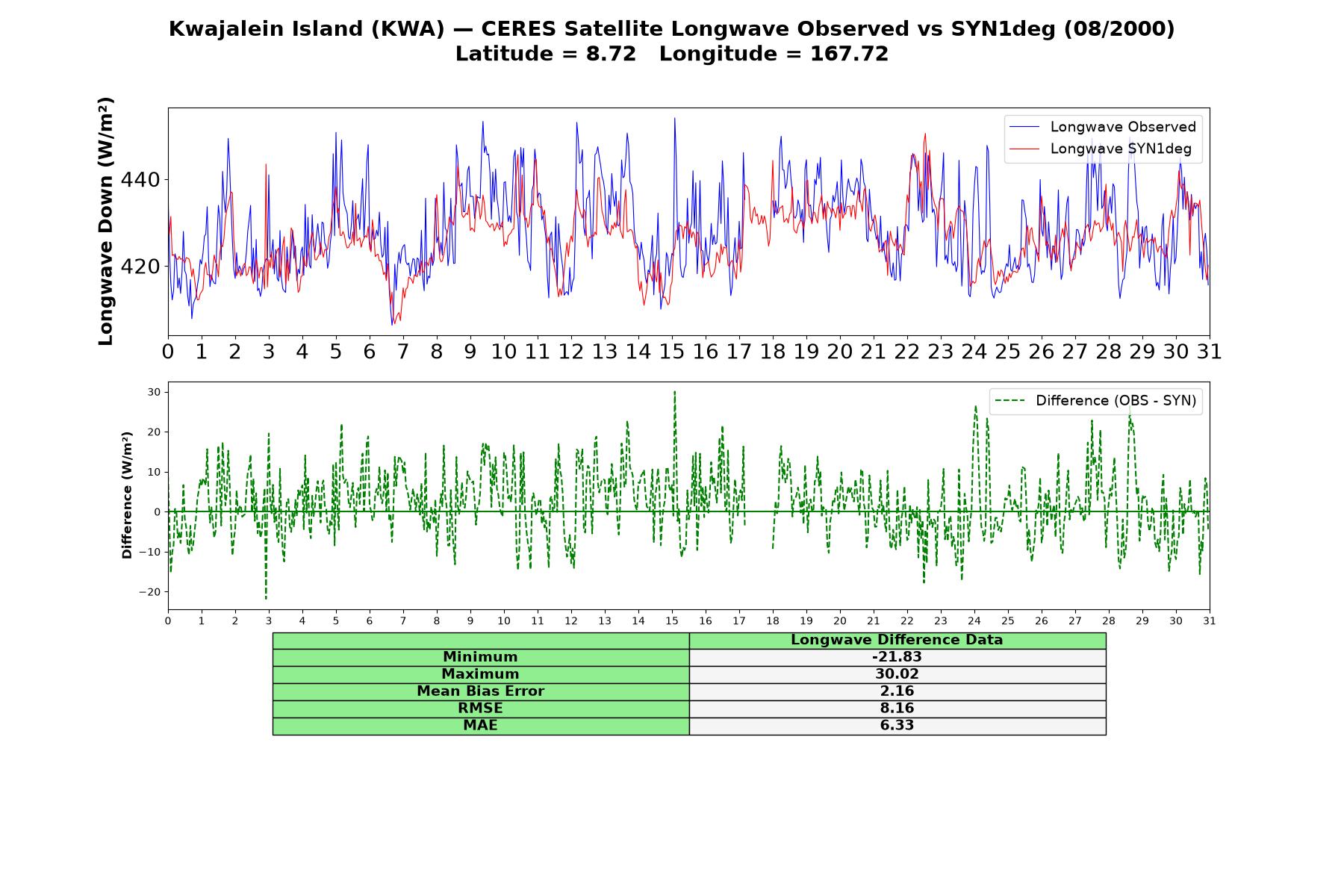Click day 24 tick on lower x-axis
The image size is (1344, 896).
coord(974,621)
